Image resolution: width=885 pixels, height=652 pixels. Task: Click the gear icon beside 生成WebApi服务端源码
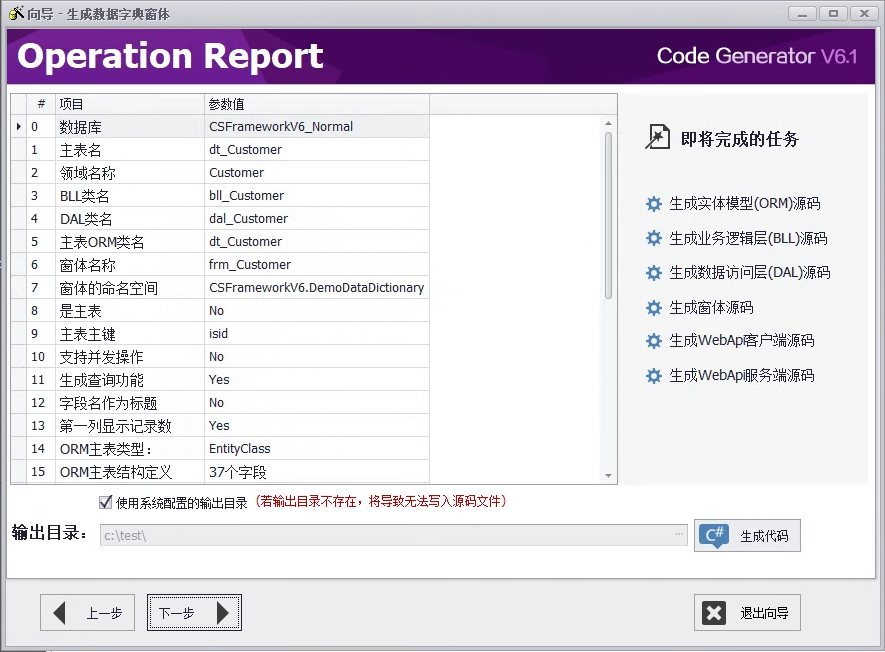pos(654,376)
